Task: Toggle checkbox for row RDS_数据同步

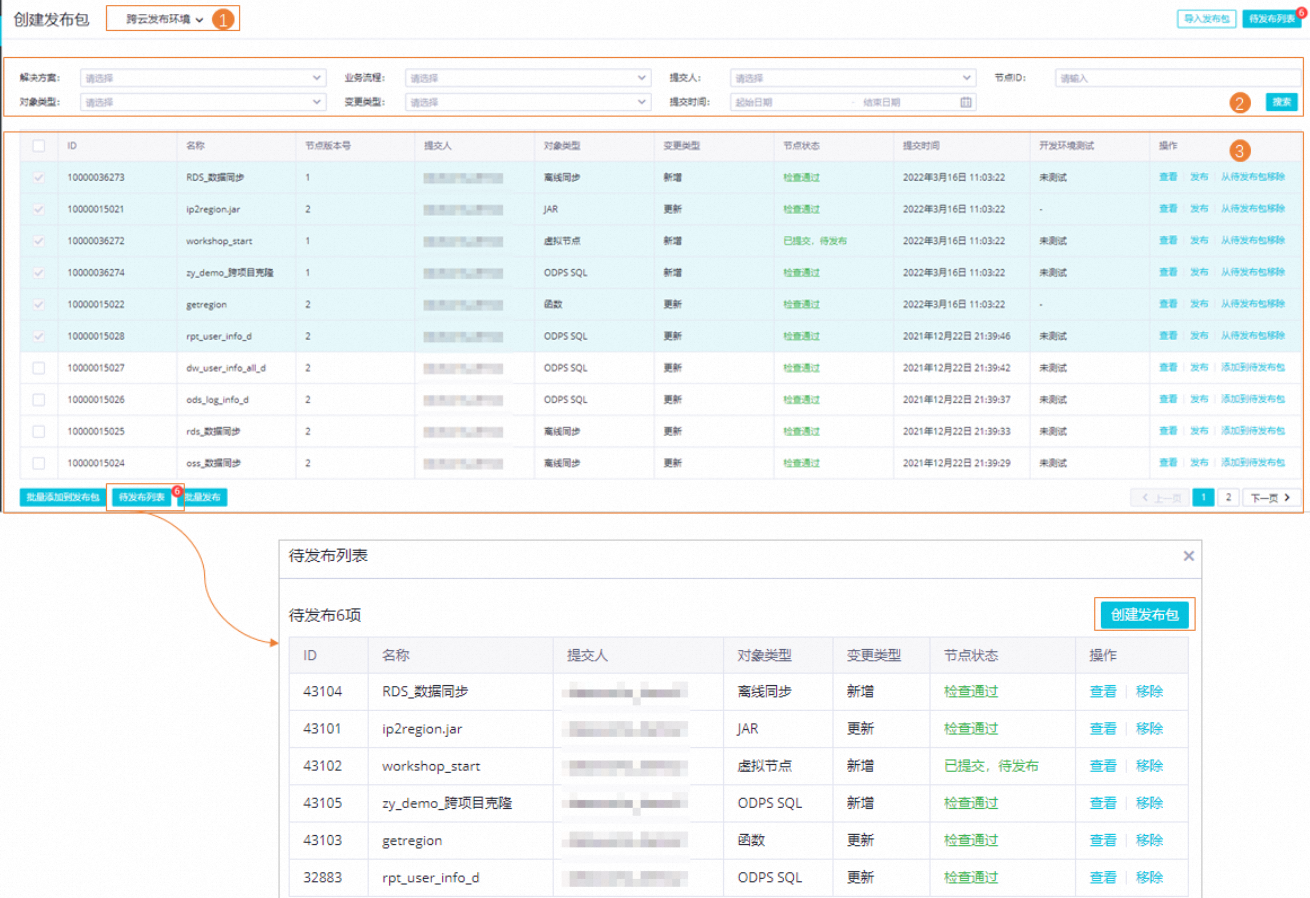Action: click(39, 177)
